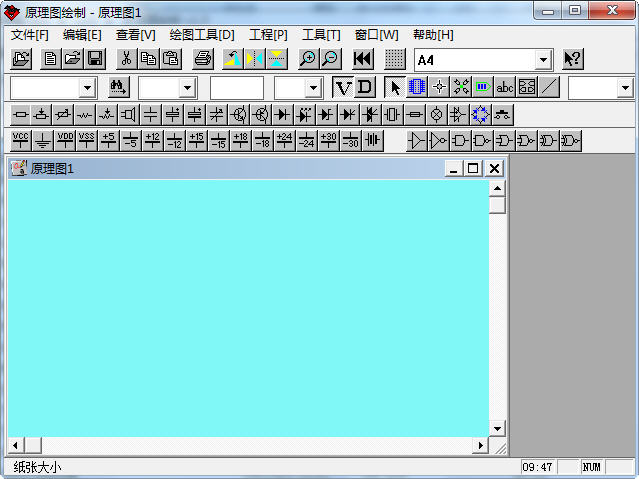Flip component horizontally with mirror icon
639x479 pixels.
255,59
